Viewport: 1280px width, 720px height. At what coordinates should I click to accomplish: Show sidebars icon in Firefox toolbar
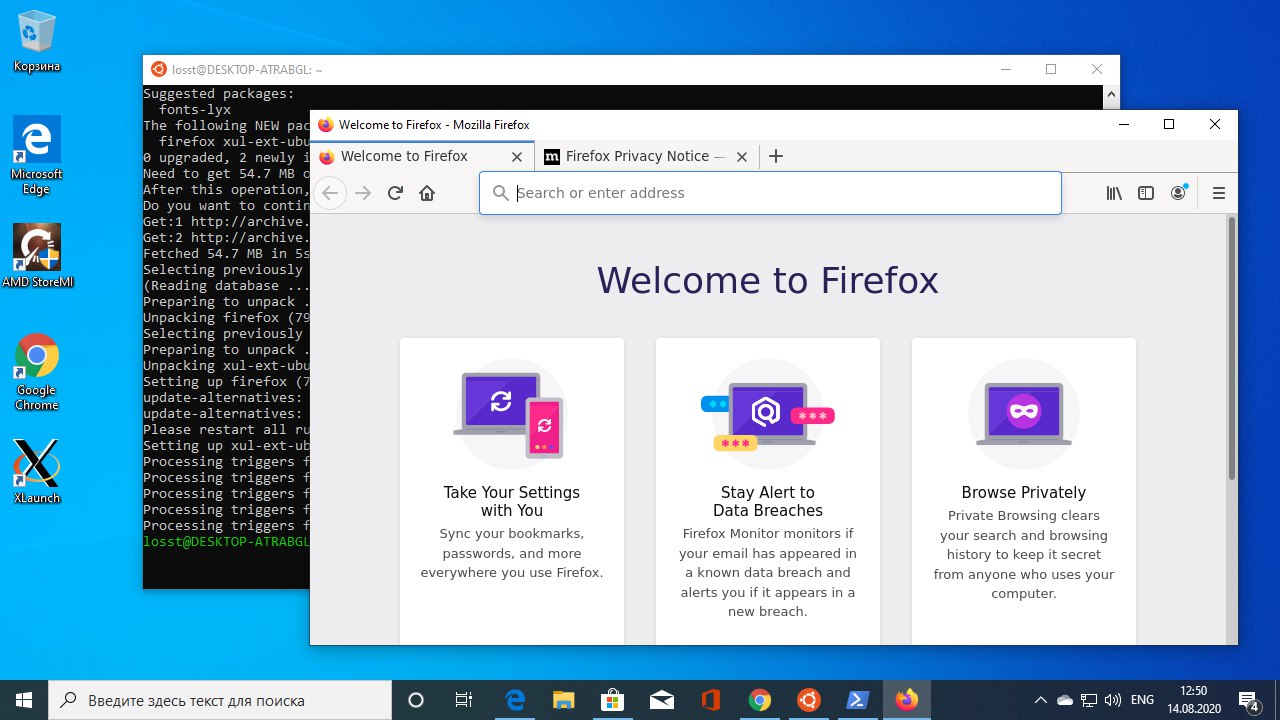click(x=1146, y=193)
